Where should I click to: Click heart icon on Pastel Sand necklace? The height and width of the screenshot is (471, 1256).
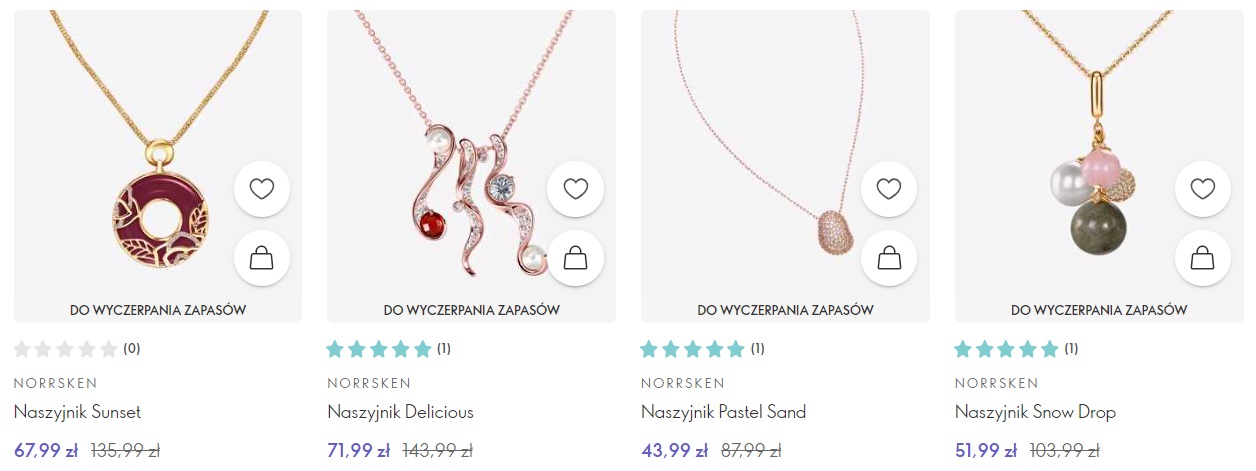coord(889,189)
